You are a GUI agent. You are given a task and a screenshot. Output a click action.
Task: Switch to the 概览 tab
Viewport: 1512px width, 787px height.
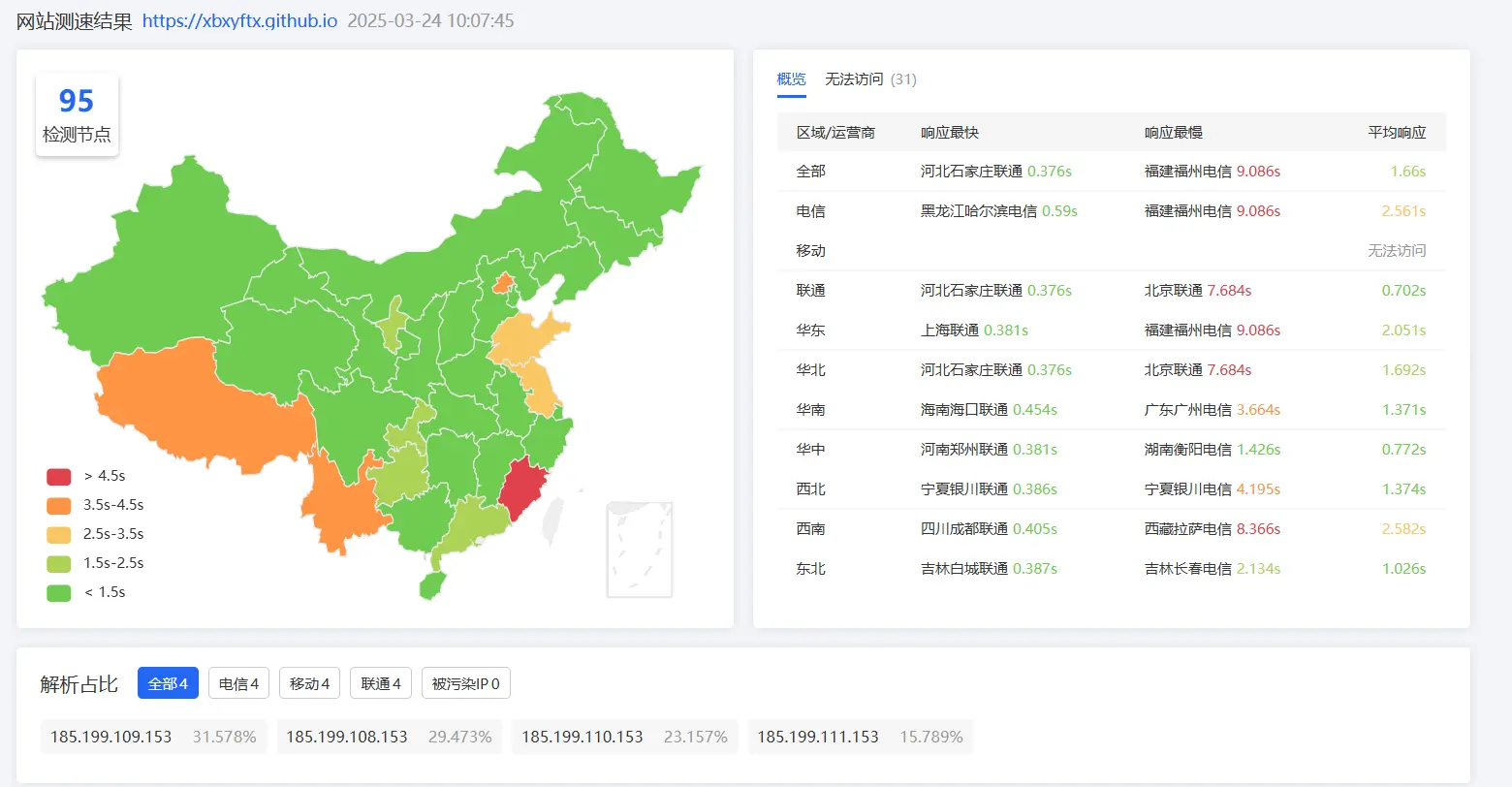pyautogui.click(x=791, y=79)
